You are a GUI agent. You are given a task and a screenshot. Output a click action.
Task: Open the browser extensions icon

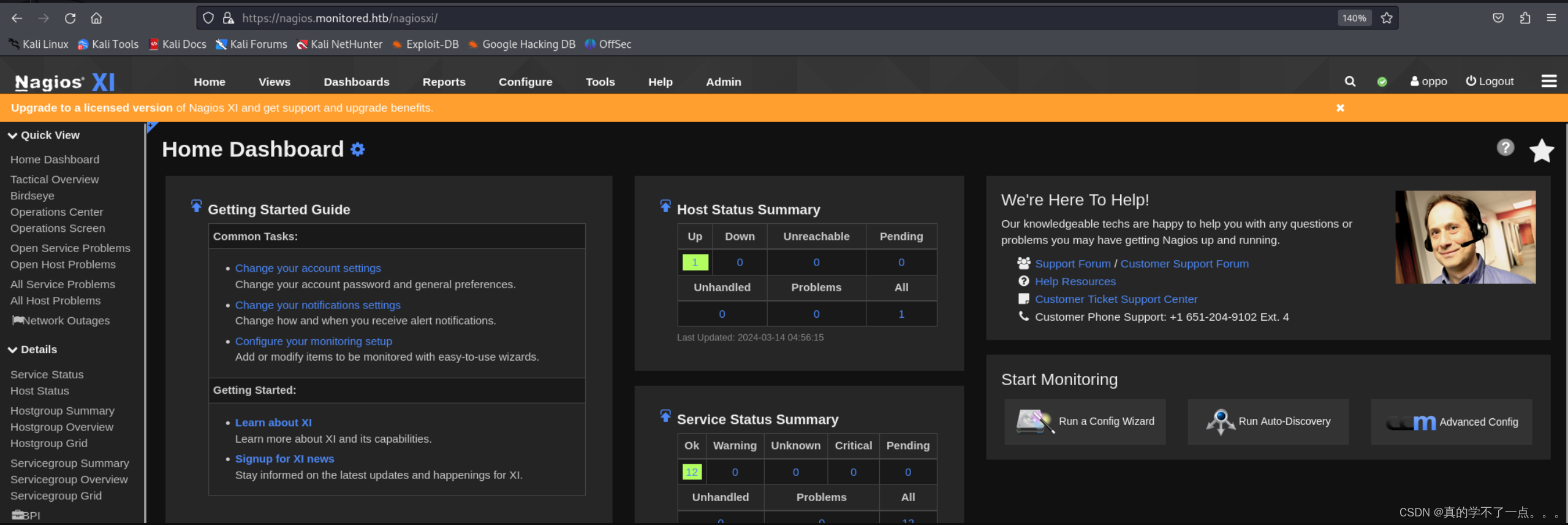point(1525,18)
